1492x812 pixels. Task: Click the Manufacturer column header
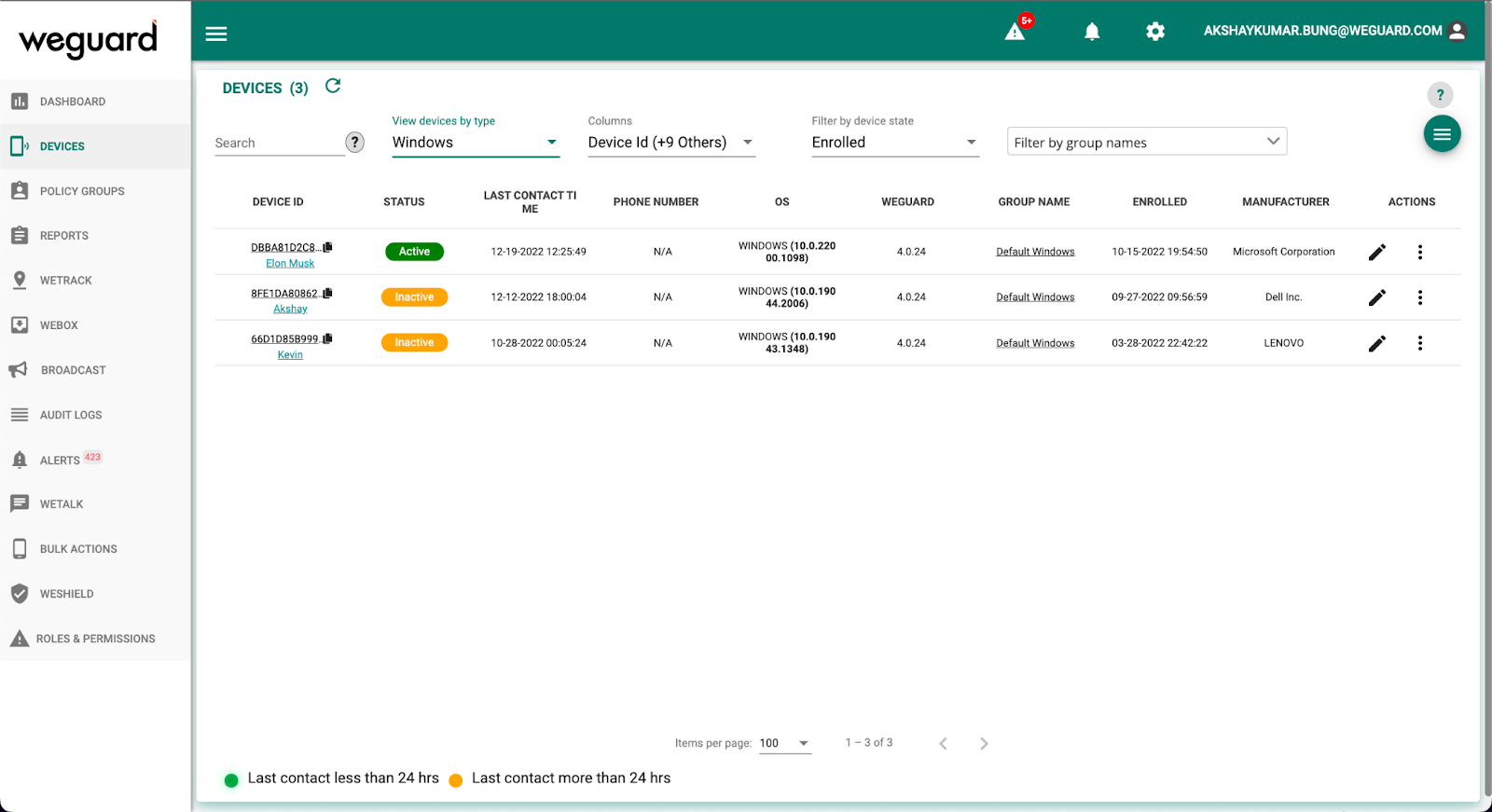point(1286,202)
